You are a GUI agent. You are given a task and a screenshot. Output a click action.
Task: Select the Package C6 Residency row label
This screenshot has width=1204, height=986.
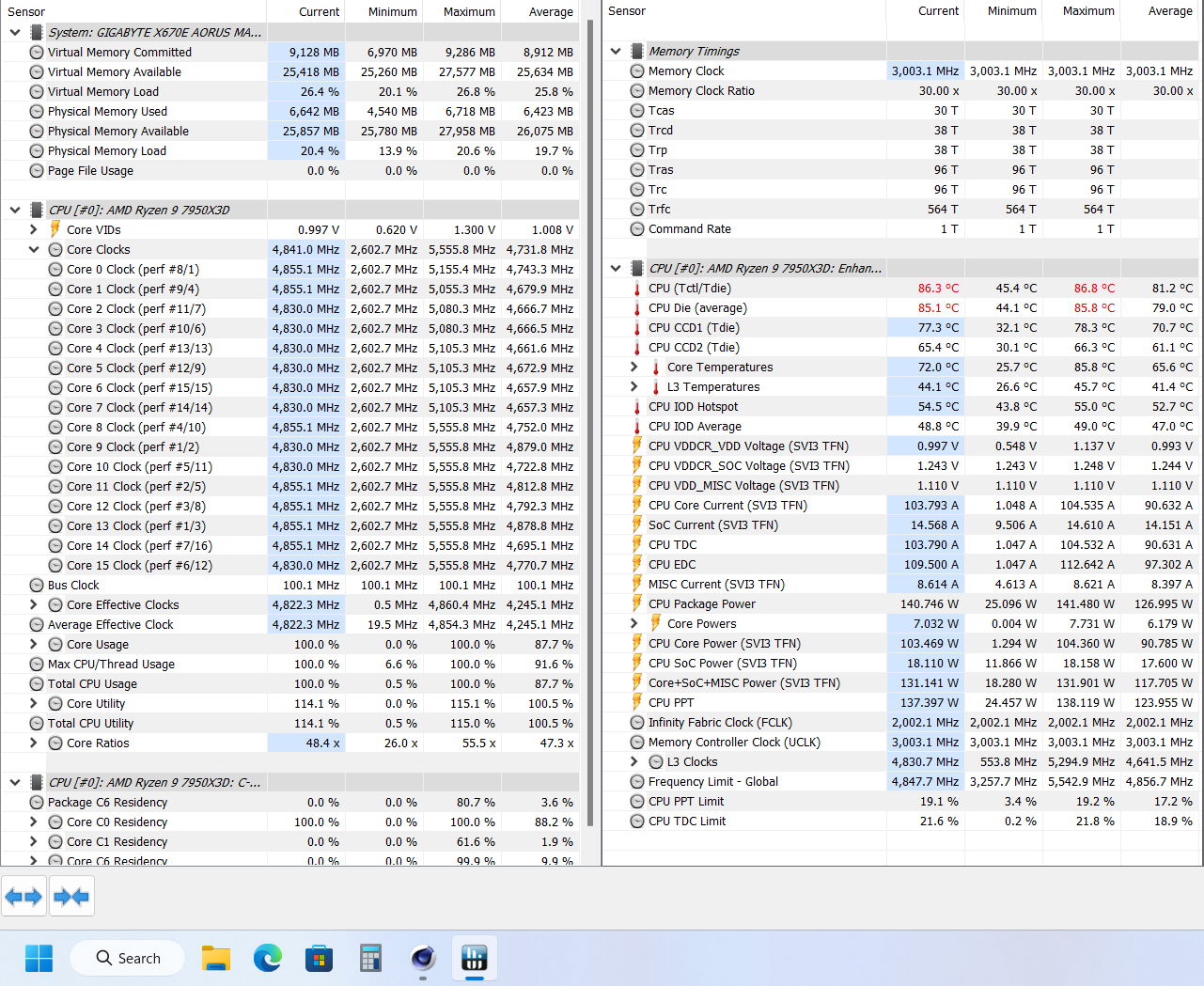108,803
